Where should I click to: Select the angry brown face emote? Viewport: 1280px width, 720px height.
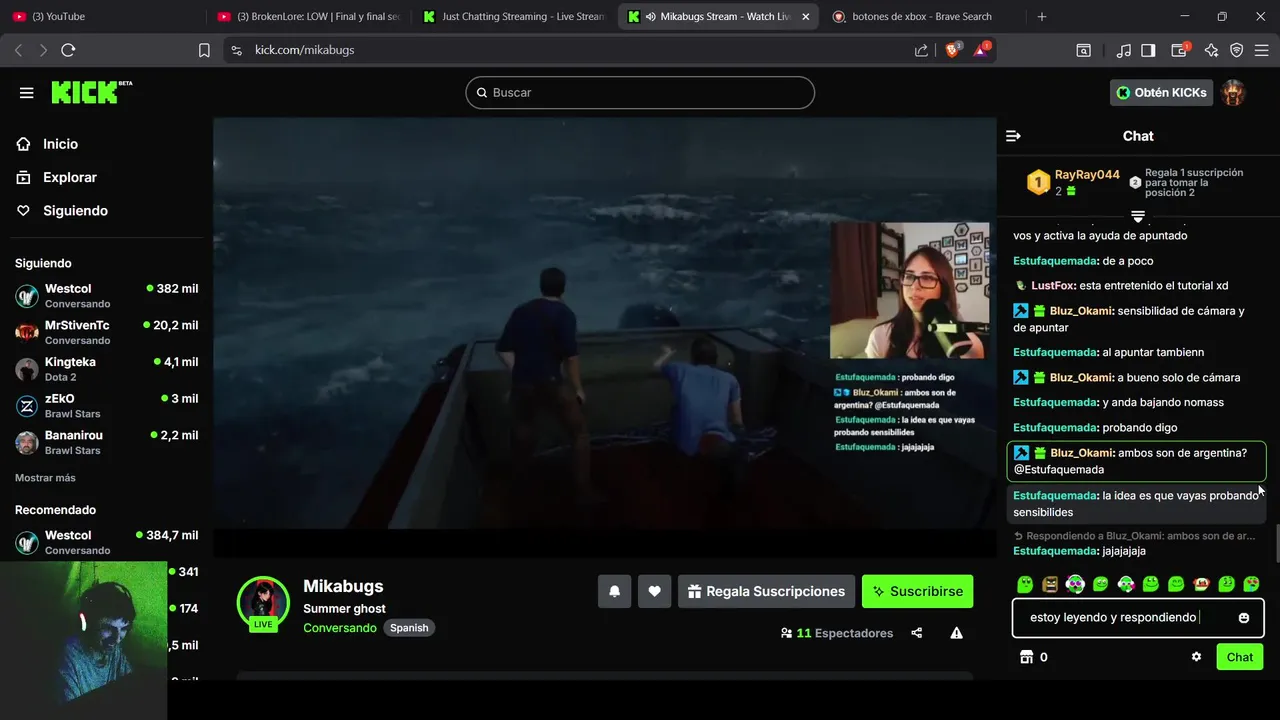coord(1050,584)
